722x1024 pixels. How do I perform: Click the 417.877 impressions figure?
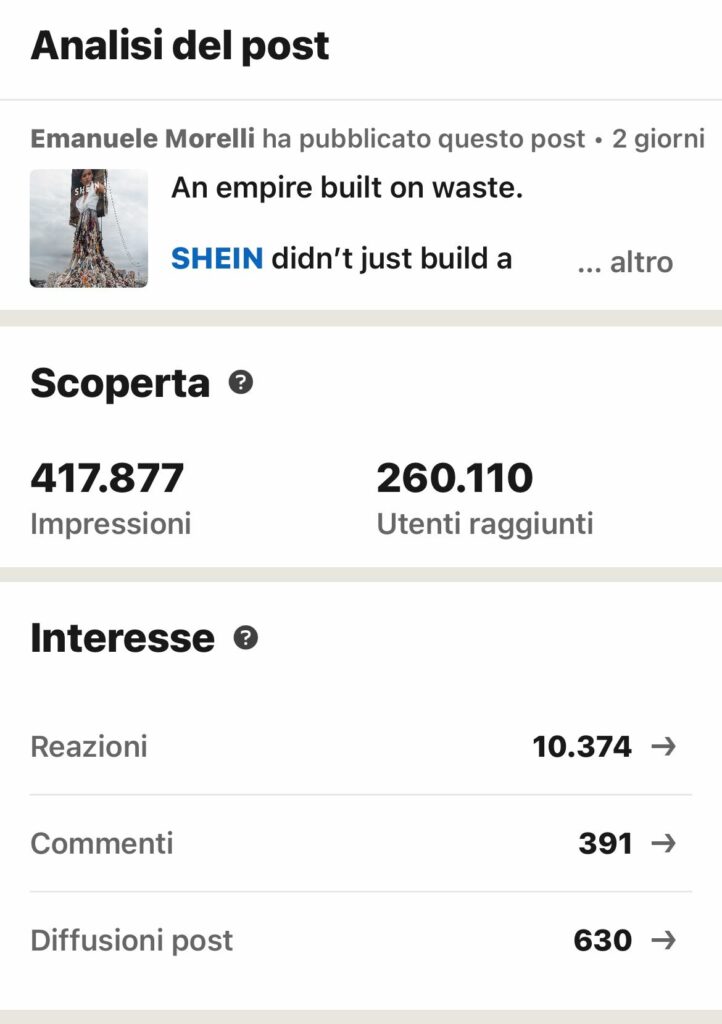[x=107, y=478]
